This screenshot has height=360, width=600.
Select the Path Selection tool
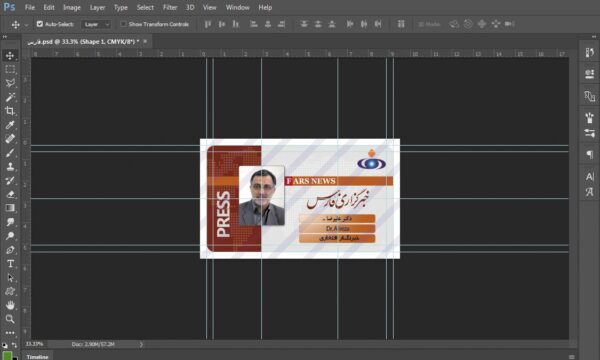coord(10,277)
